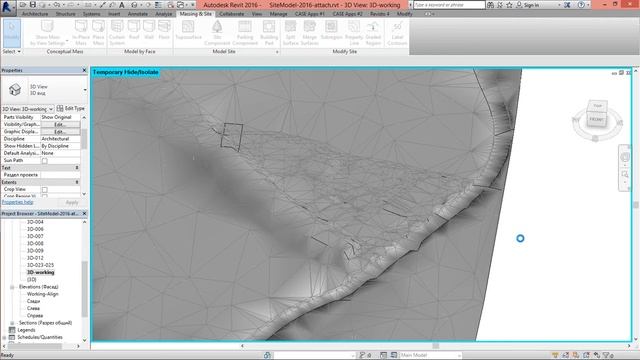Click the Text 'A' icon in quick access toolbar
Screen dimensions: 640x360
point(122,5)
